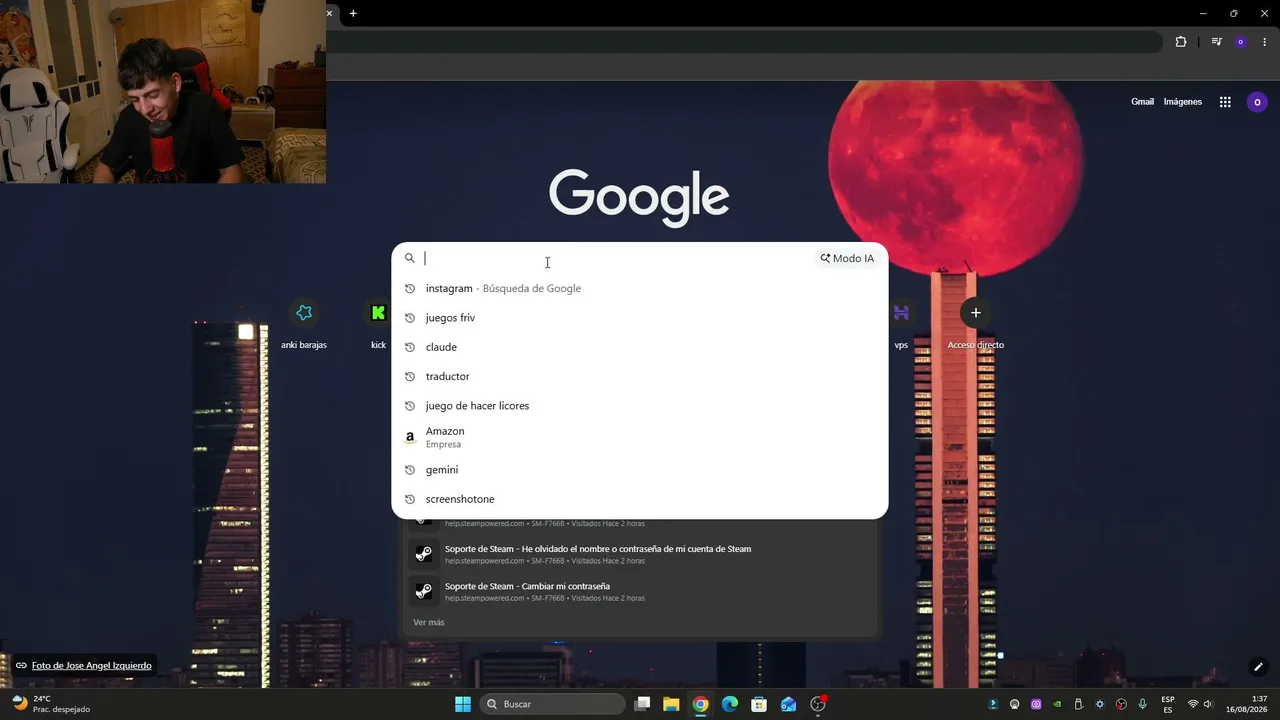Open Steam support Cambiar mi contraseña entry

[x=640, y=591]
